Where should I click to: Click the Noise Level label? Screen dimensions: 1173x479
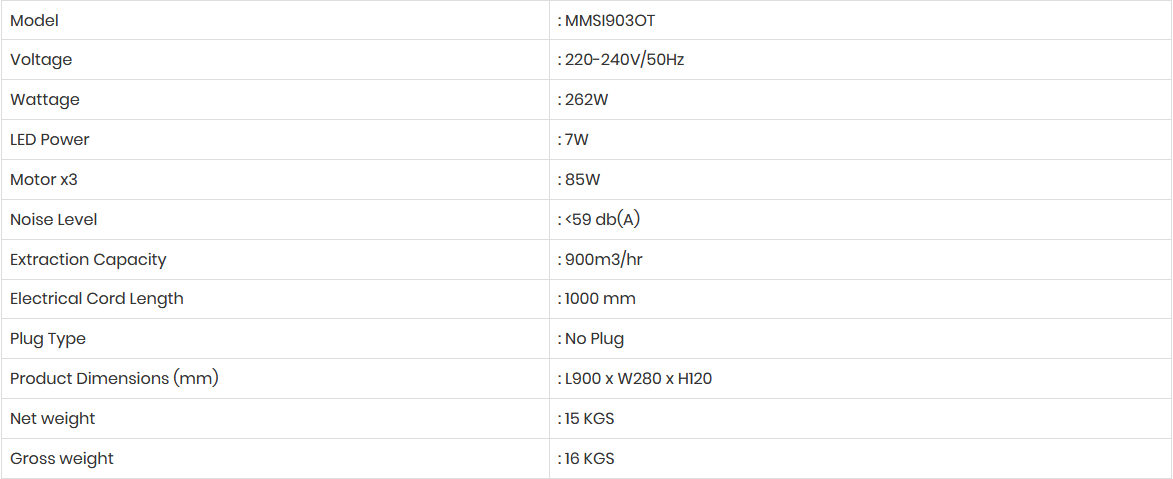(x=54, y=220)
